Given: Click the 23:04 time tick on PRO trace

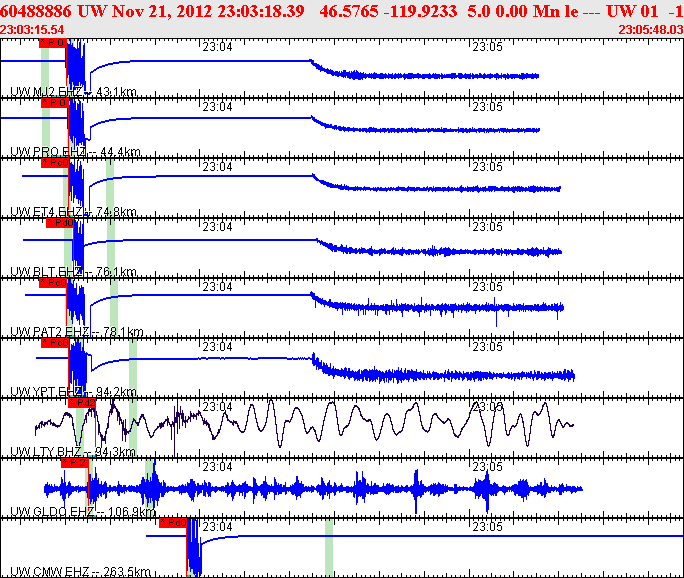Looking at the screenshot, I should point(217,107).
